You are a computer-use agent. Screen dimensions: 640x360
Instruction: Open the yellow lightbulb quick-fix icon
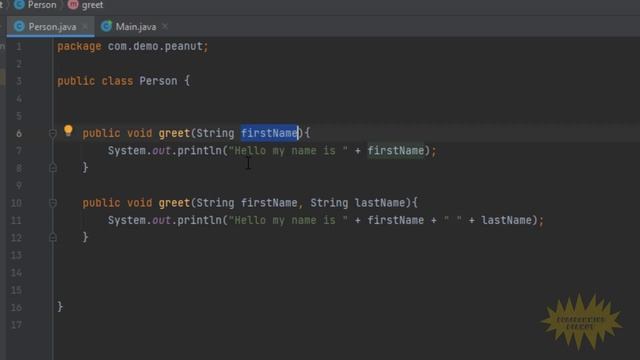coord(68,131)
